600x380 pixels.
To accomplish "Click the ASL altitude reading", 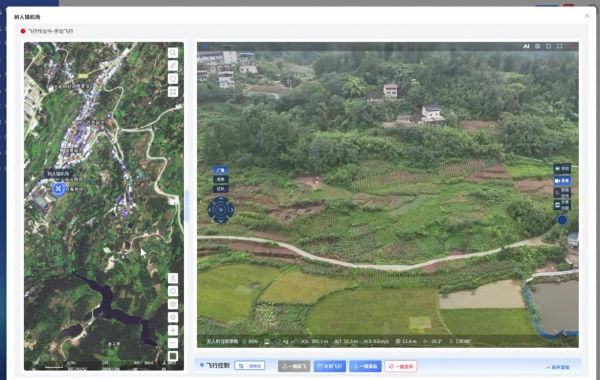I will 315,341.
